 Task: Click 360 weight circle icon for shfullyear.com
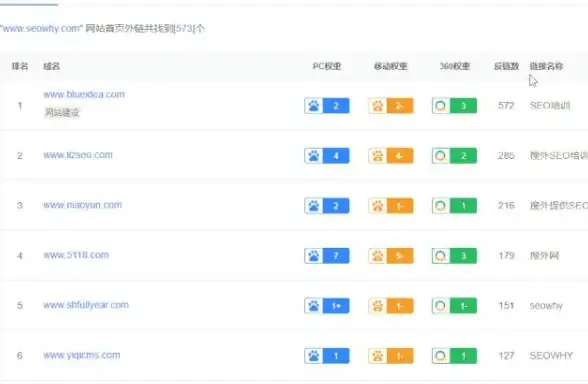(x=441, y=306)
